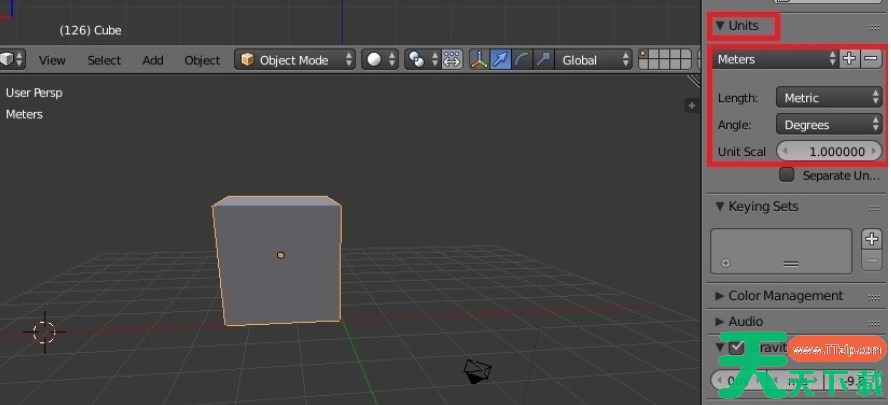Select the translate manipulator arrow

tap(500, 60)
